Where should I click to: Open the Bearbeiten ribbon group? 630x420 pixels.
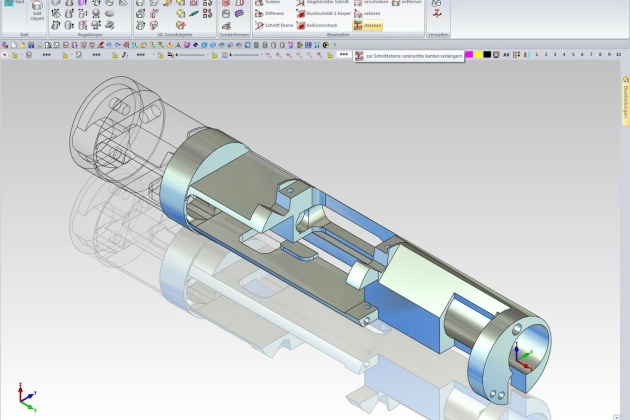[x=337, y=34]
